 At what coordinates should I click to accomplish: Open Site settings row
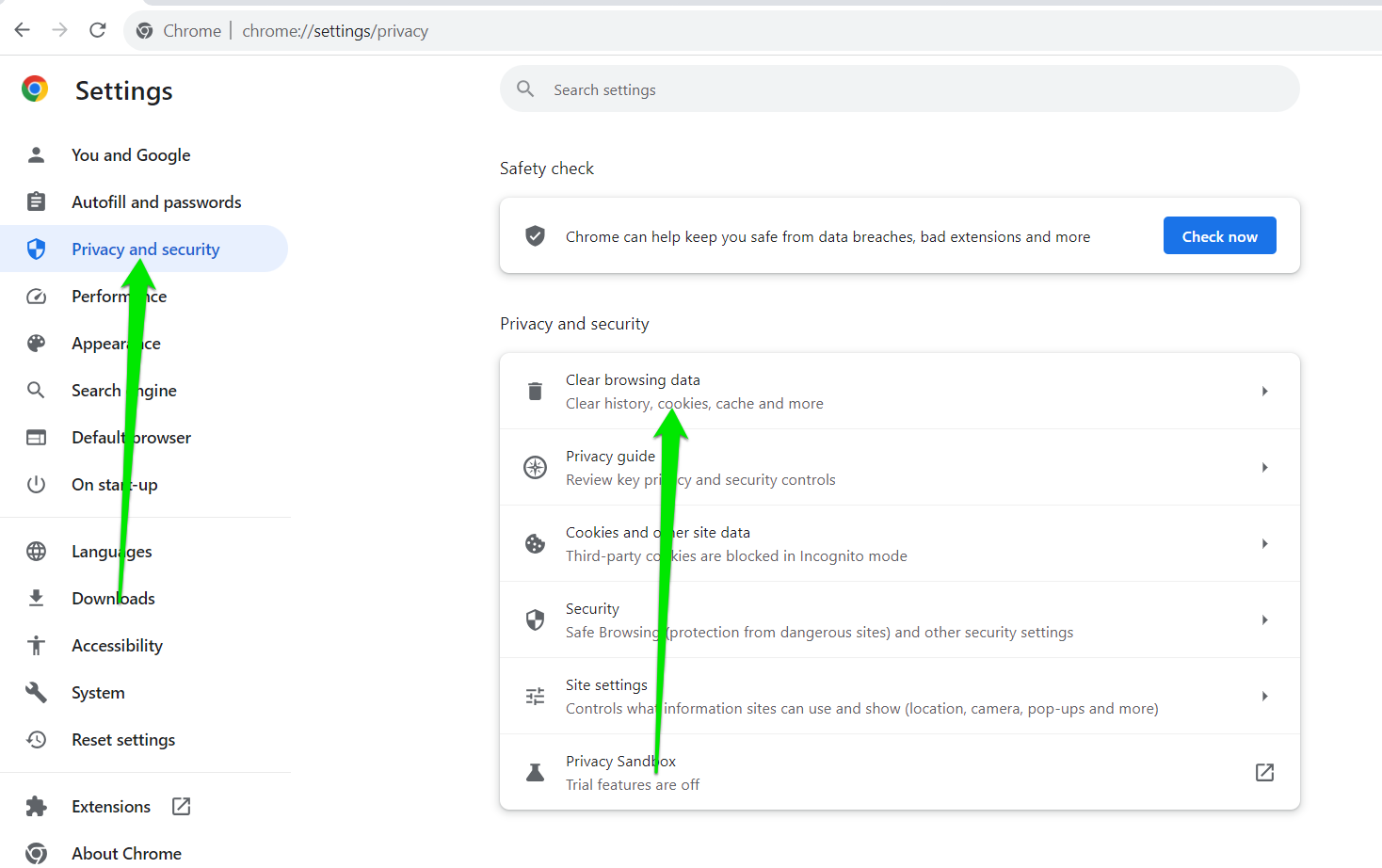point(900,697)
